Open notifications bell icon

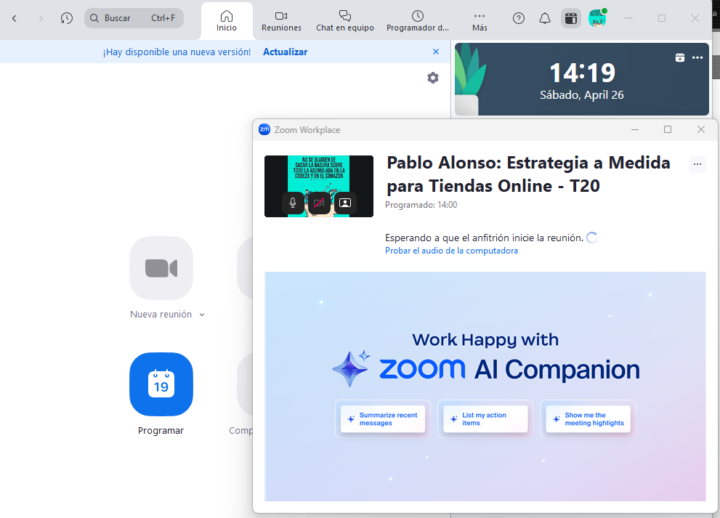click(x=545, y=18)
